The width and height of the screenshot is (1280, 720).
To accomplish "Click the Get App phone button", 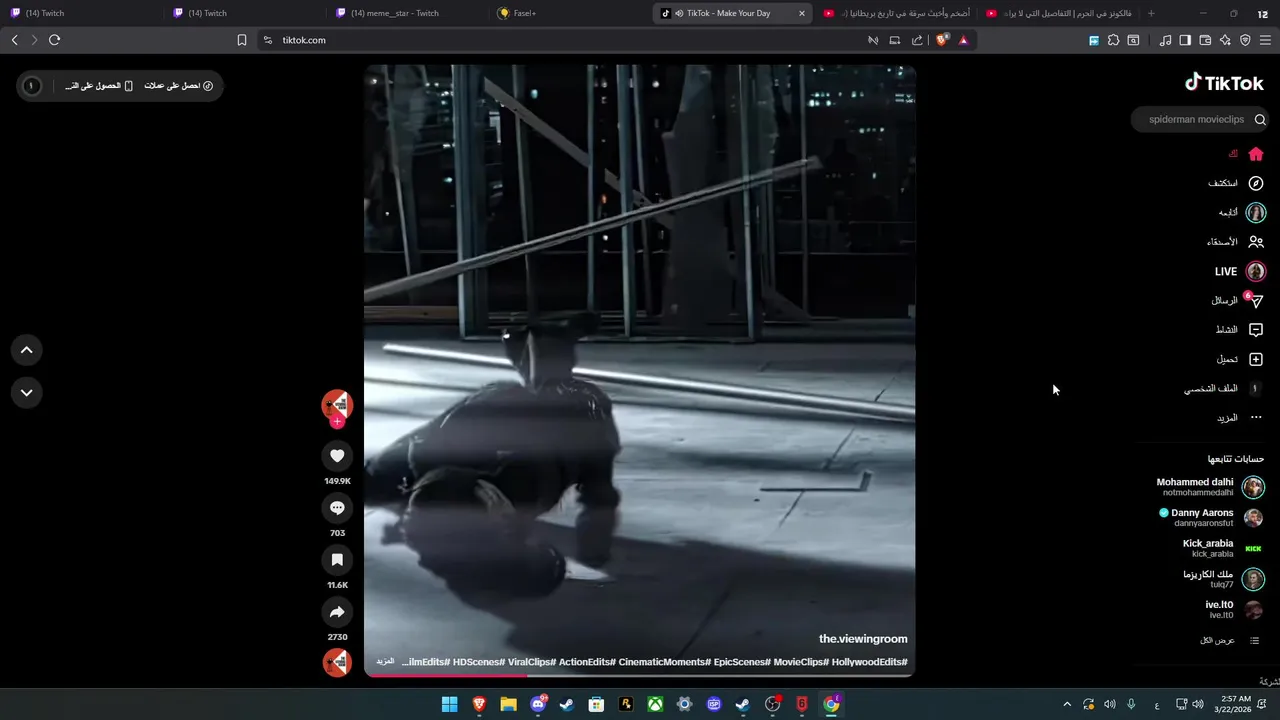I will point(99,86).
